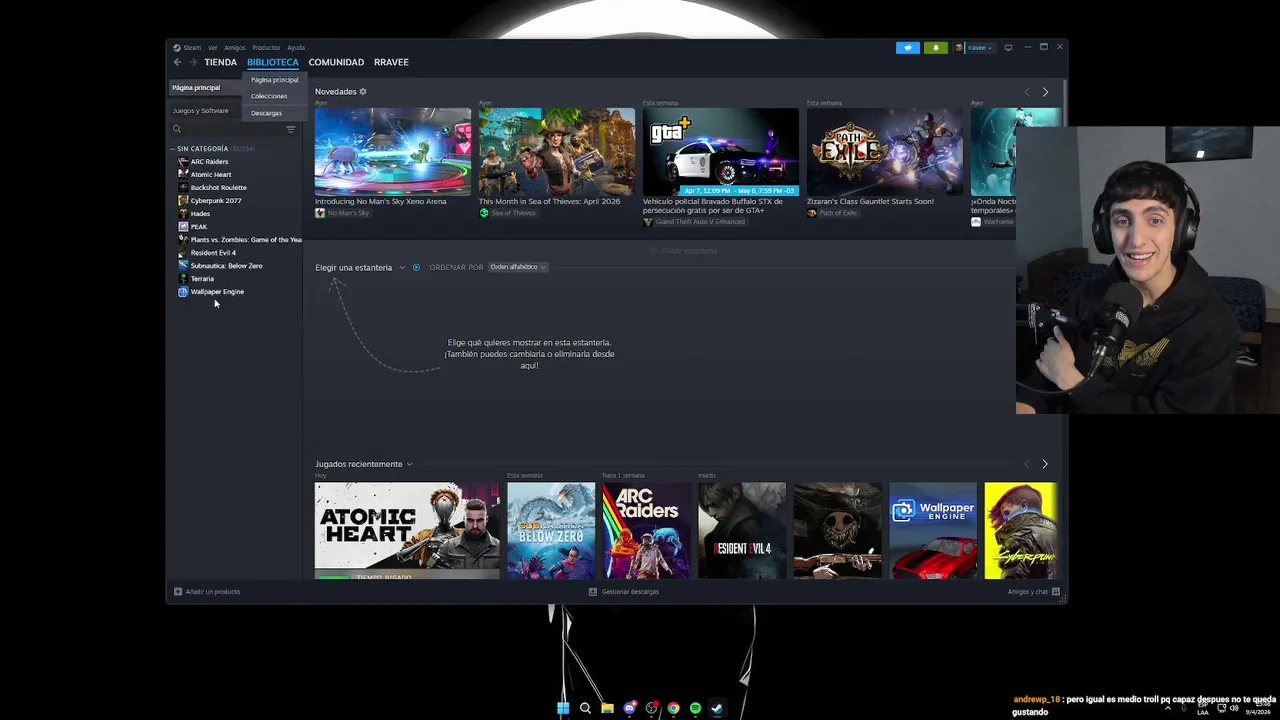This screenshot has width=1280, height=720.
Task: Select Resident Evil 4 in the list
Action: click(213, 252)
